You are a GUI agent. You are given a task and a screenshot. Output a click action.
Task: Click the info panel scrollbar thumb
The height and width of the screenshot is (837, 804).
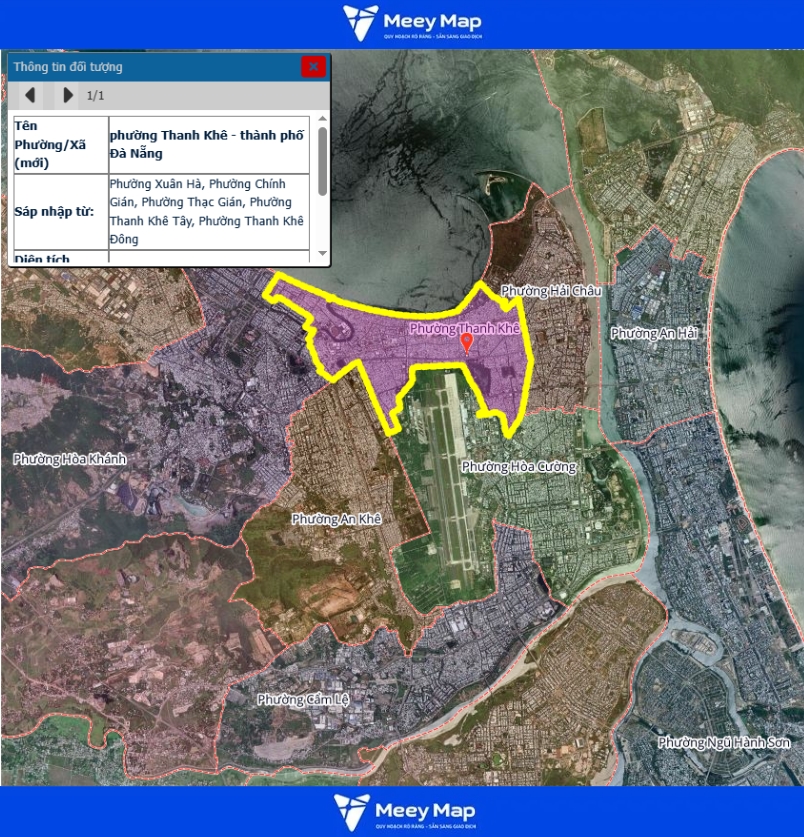322,160
